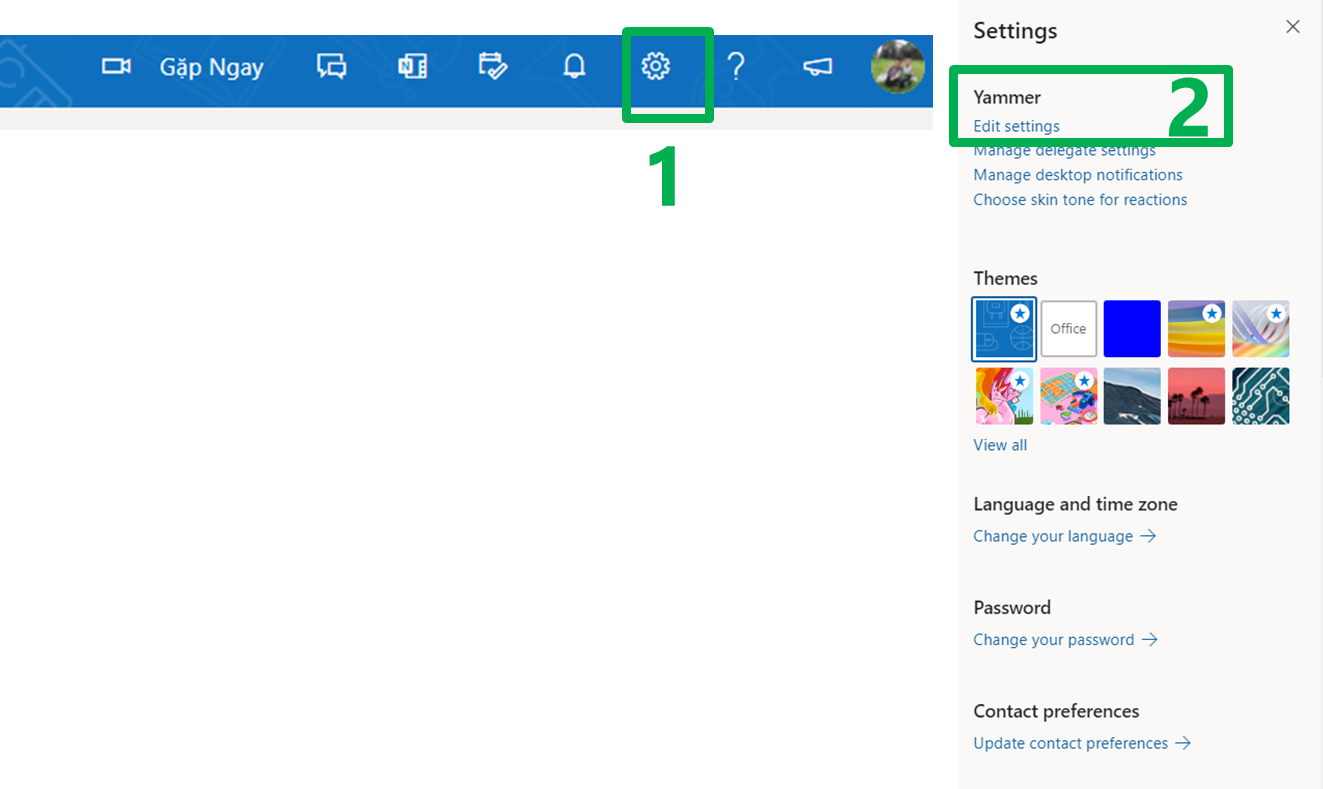Image resolution: width=1323 pixels, height=789 pixels.
Task: Choose skin tone for reactions
Action: click(x=1080, y=200)
